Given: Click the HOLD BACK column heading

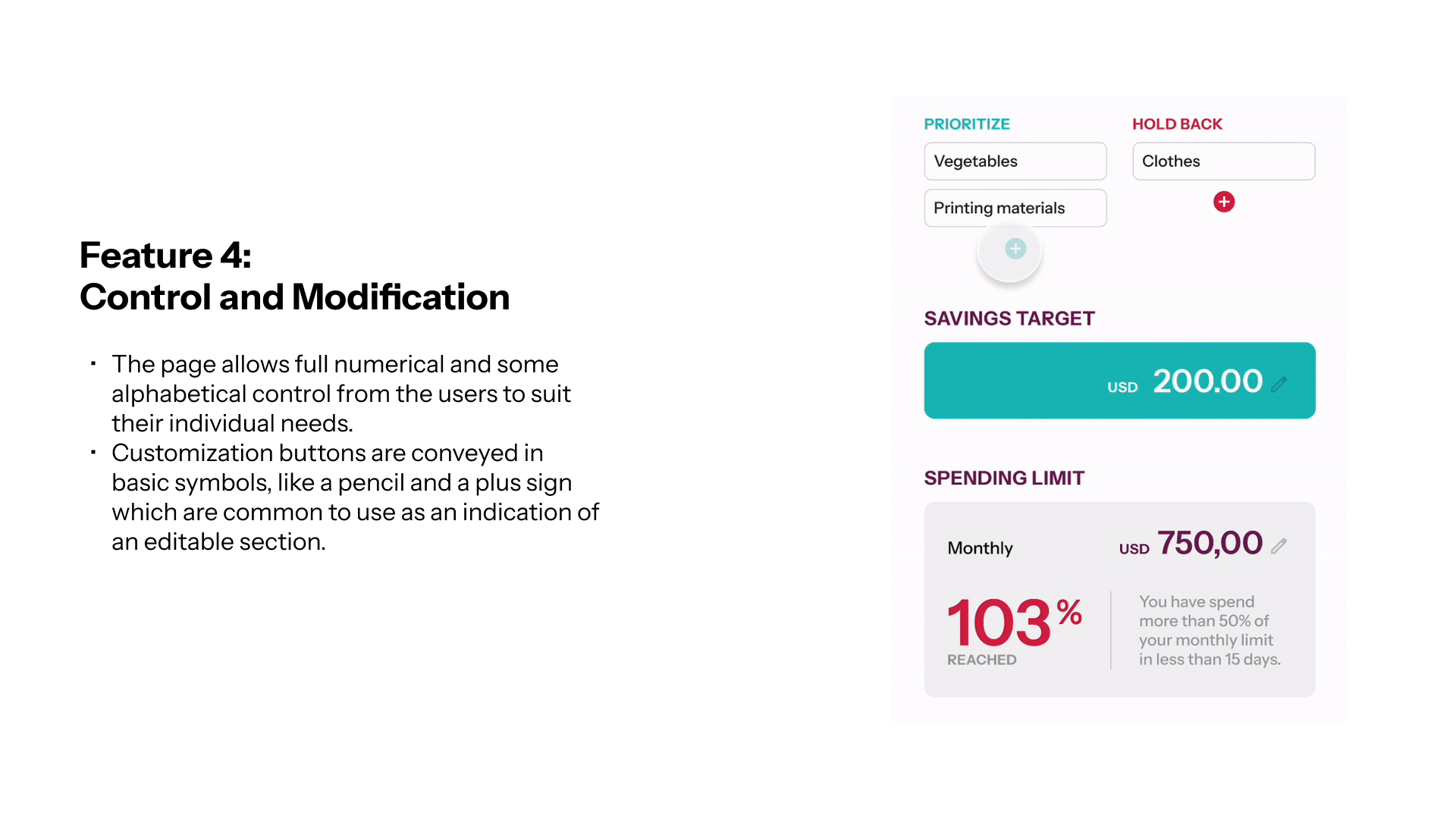Looking at the screenshot, I should pos(1177,124).
